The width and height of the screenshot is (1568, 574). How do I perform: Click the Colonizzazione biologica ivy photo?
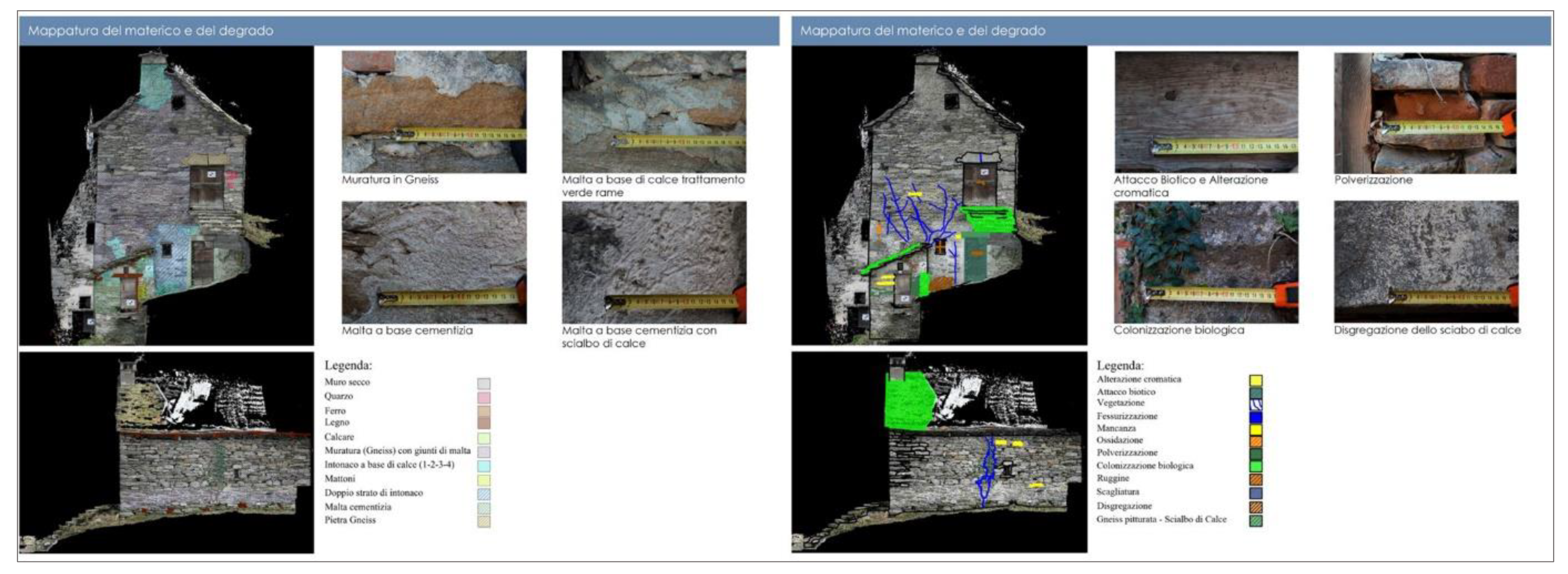click(1206, 262)
